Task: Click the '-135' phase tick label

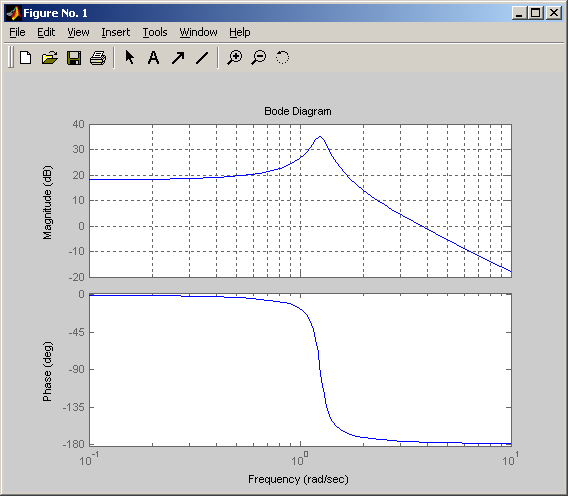Action: (x=74, y=407)
